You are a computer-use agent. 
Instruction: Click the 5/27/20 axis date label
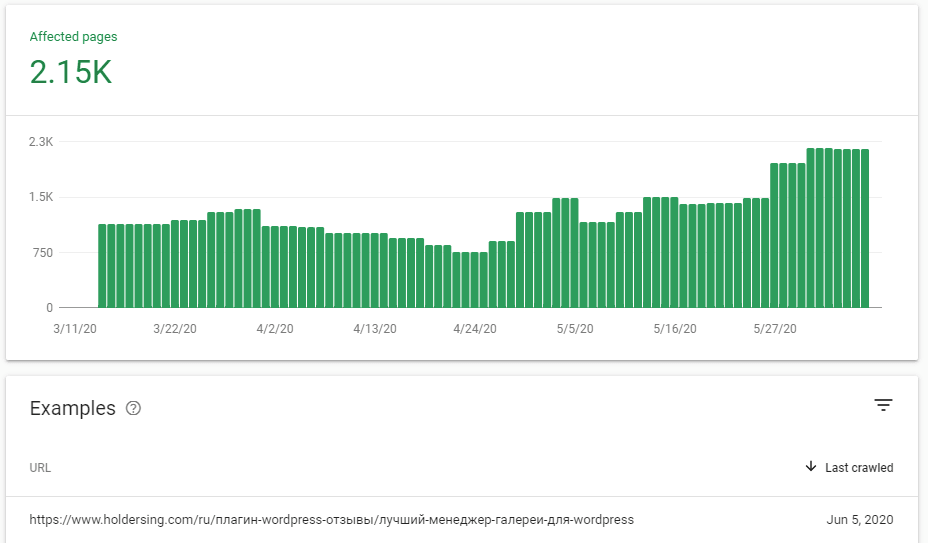pyautogui.click(x=775, y=329)
